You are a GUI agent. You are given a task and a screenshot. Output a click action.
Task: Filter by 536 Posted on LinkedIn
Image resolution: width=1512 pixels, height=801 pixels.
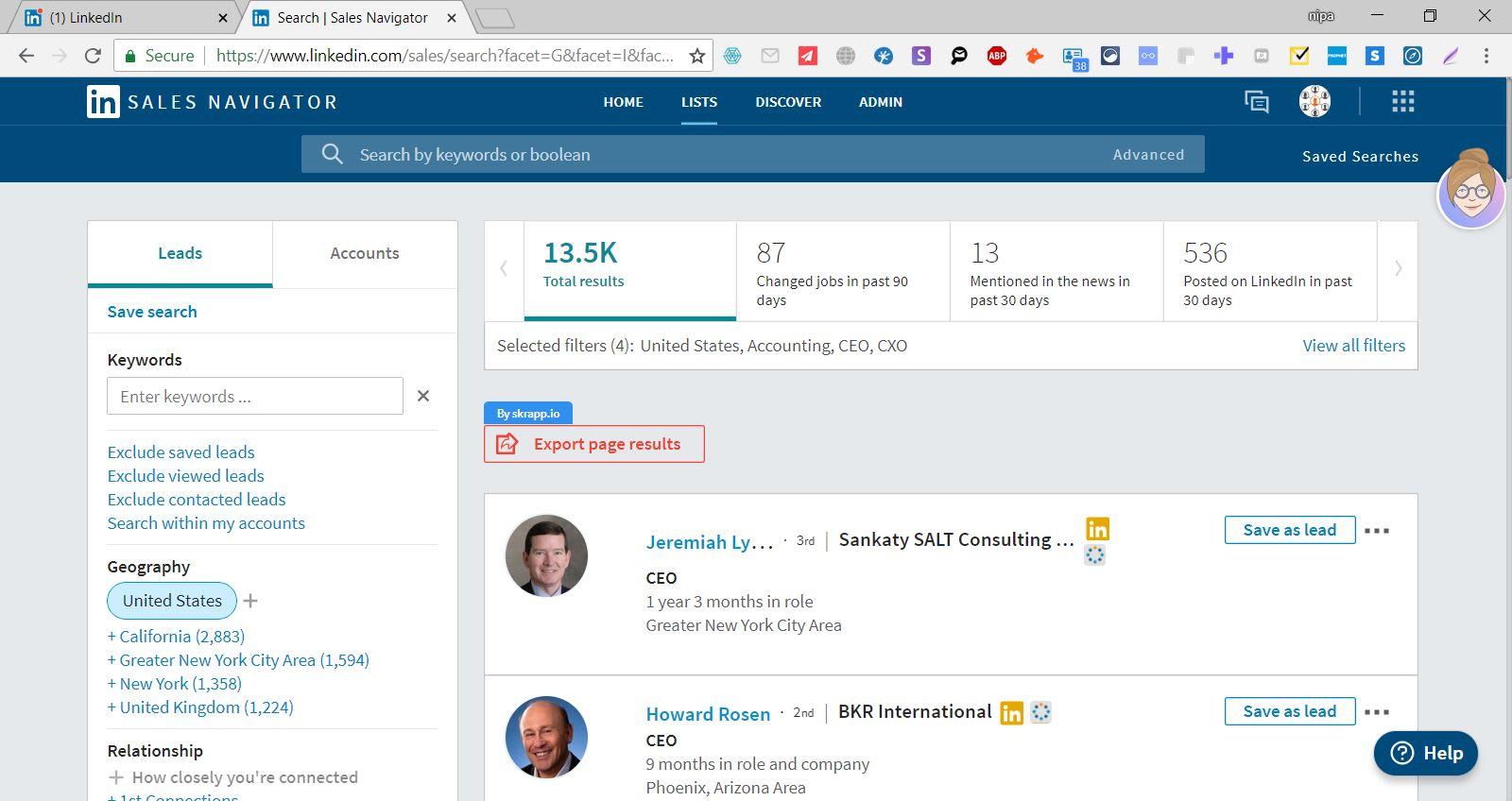1270,271
